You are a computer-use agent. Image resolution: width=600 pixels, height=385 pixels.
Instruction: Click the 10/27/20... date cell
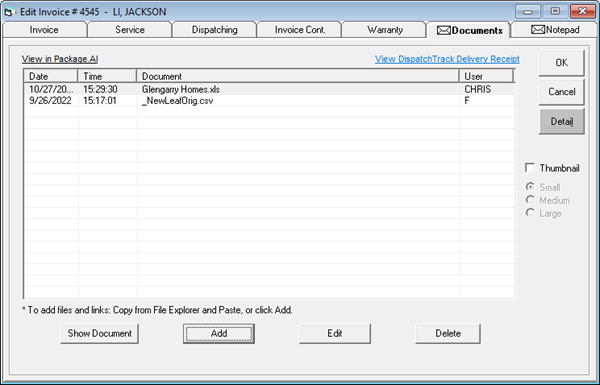tap(51, 89)
